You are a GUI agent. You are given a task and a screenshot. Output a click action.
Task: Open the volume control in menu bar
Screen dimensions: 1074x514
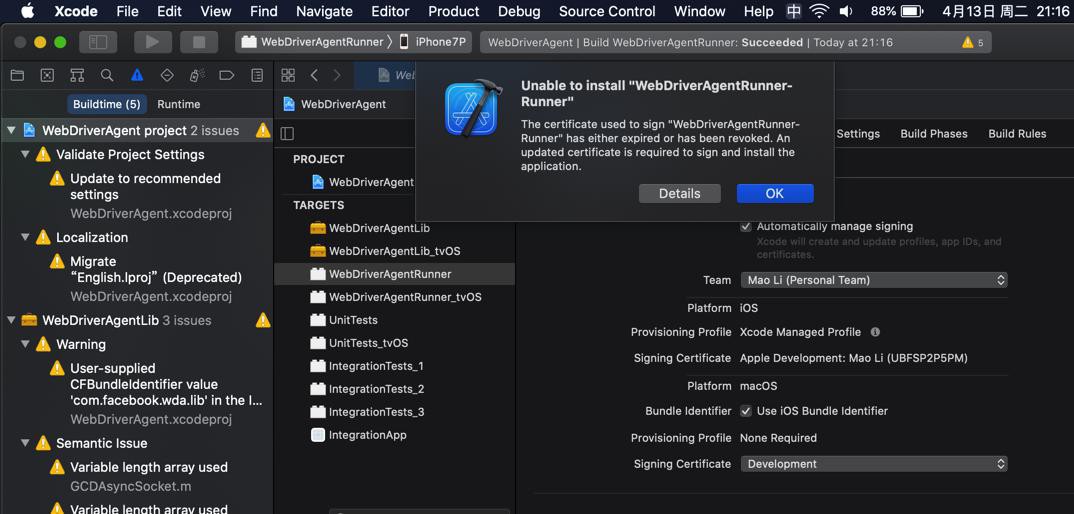point(847,11)
